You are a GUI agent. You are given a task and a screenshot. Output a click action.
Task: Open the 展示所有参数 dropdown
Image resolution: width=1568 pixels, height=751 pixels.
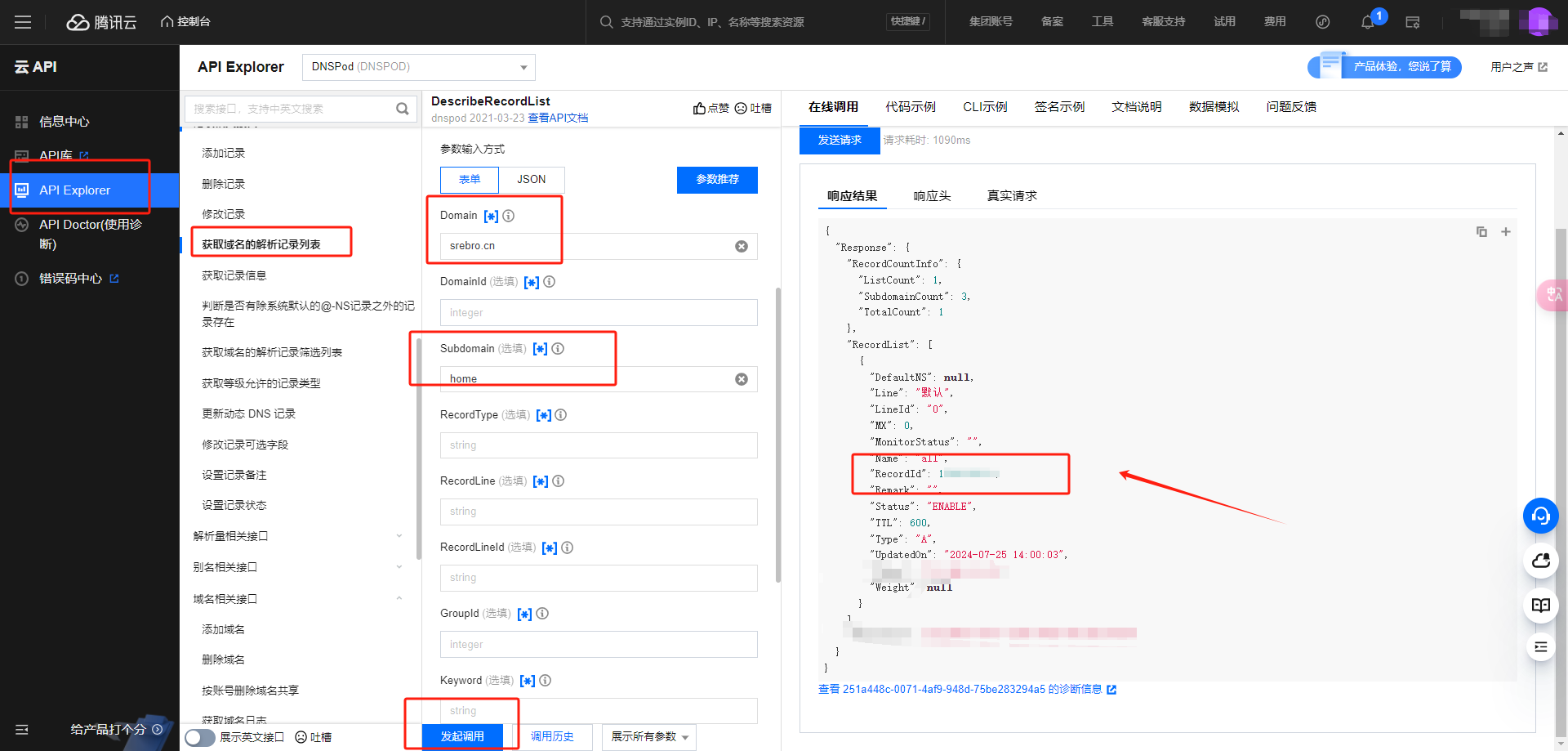point(649,737)
